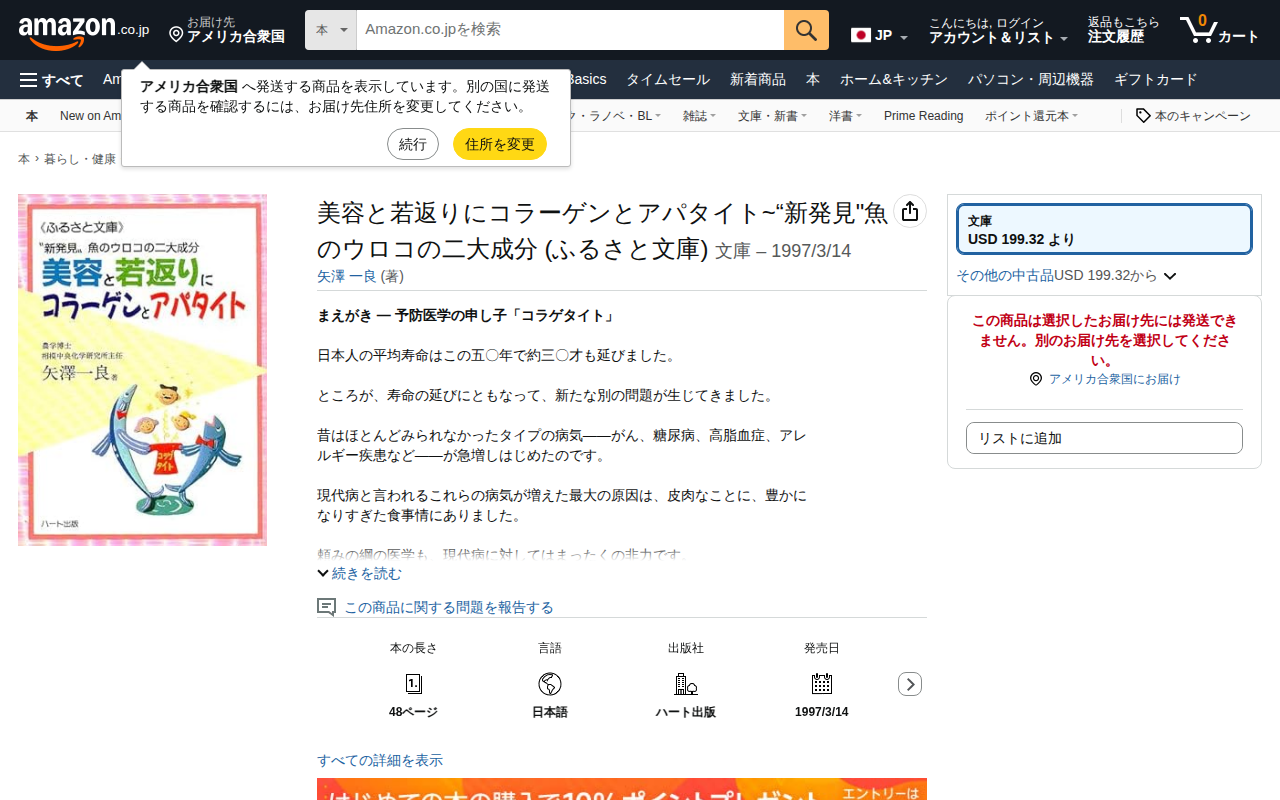Click the location pin near アメリカ合衆国にお届け
The image size is (1280, 800).
1036,379
